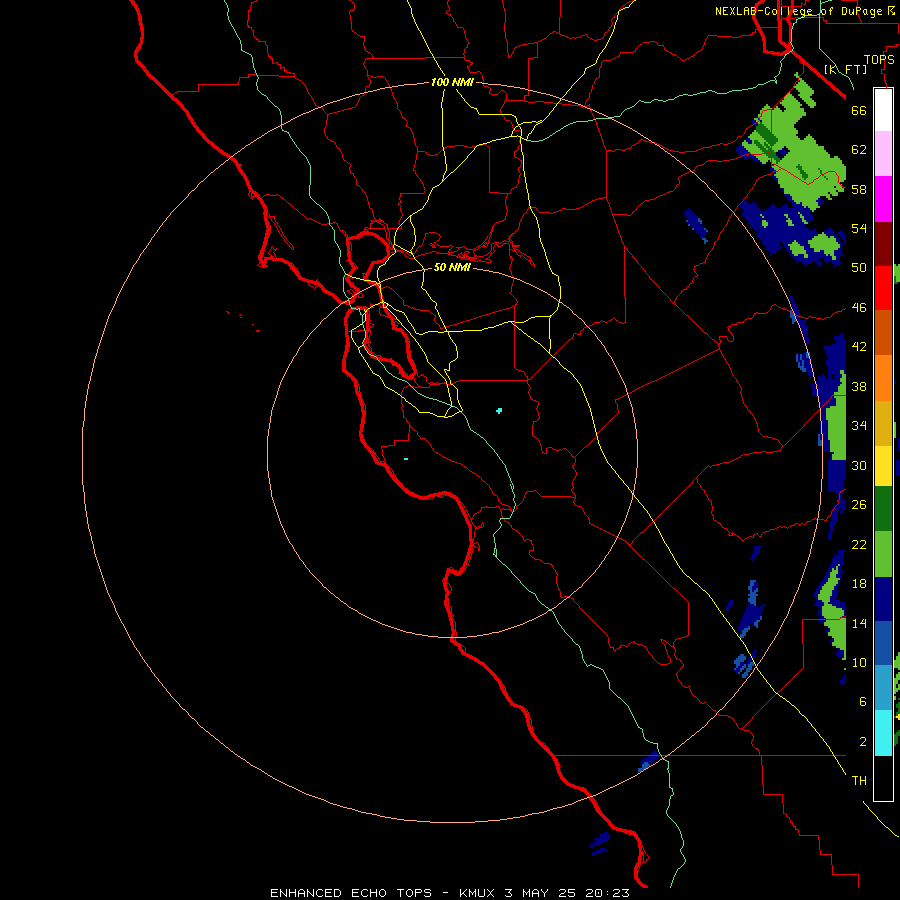Click the '30' legend value

pyautogui.click(x=859, y=465)
